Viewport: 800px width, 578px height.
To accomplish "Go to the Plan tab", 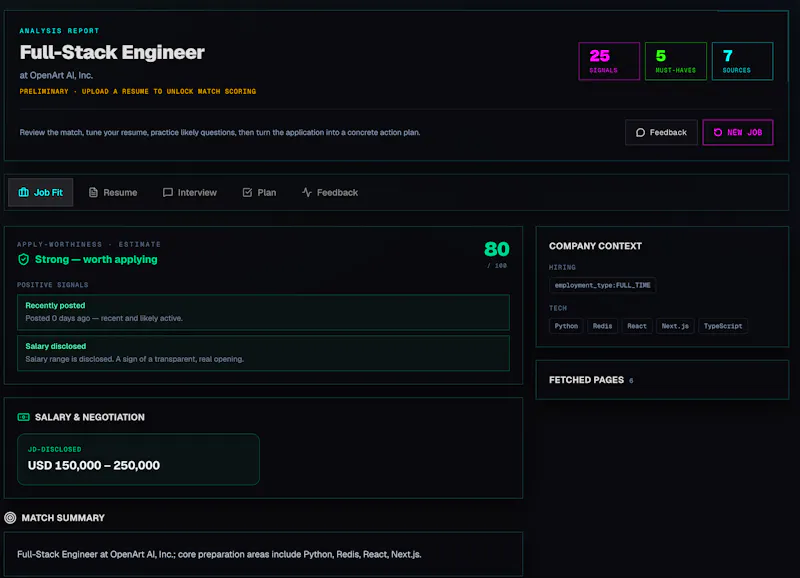I will [x=259, y=192].
